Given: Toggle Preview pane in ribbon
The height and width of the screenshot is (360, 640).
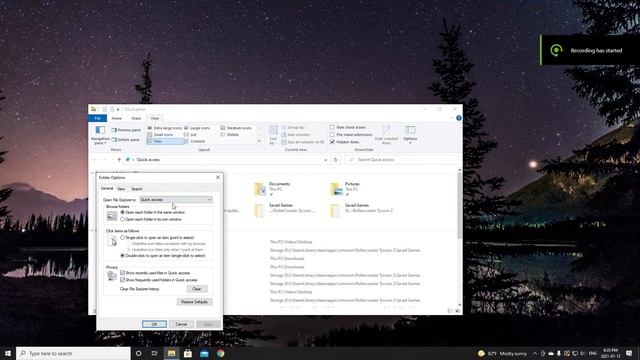Looking at the screenshot, I should (x=126, y=130).
